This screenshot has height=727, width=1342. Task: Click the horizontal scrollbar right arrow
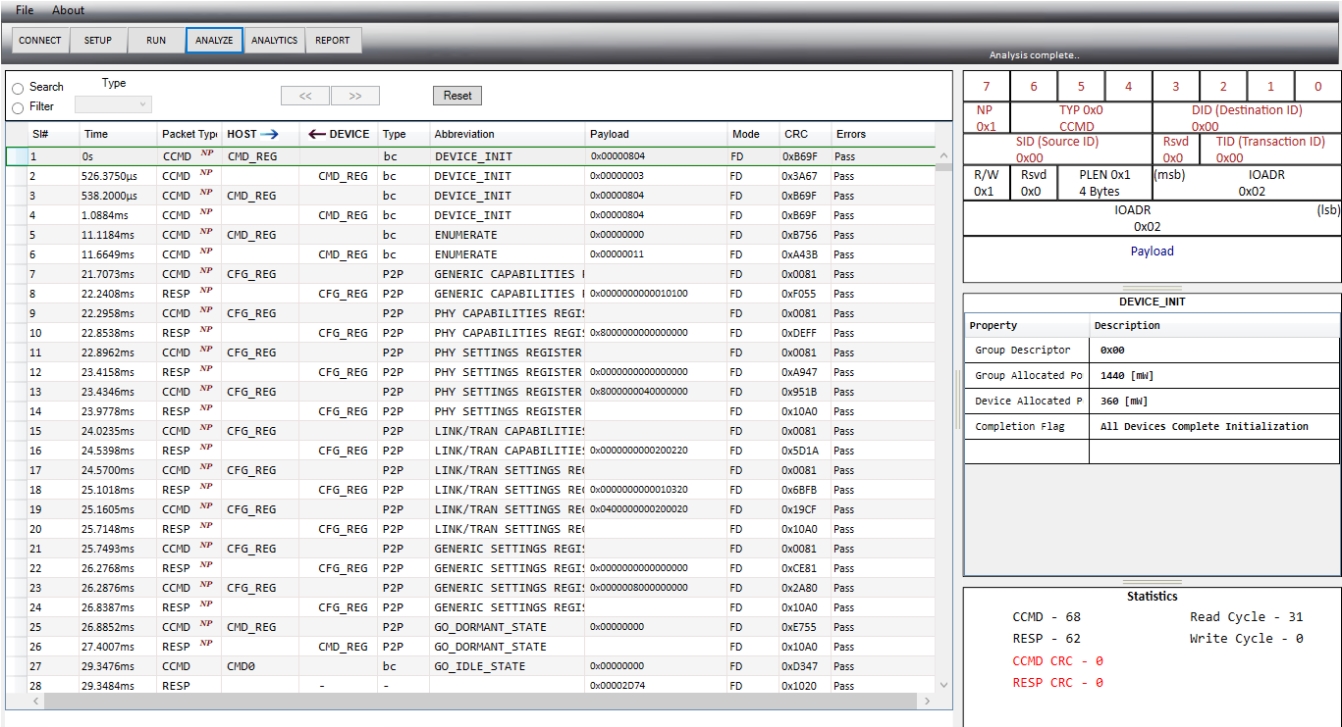(926, 701)
